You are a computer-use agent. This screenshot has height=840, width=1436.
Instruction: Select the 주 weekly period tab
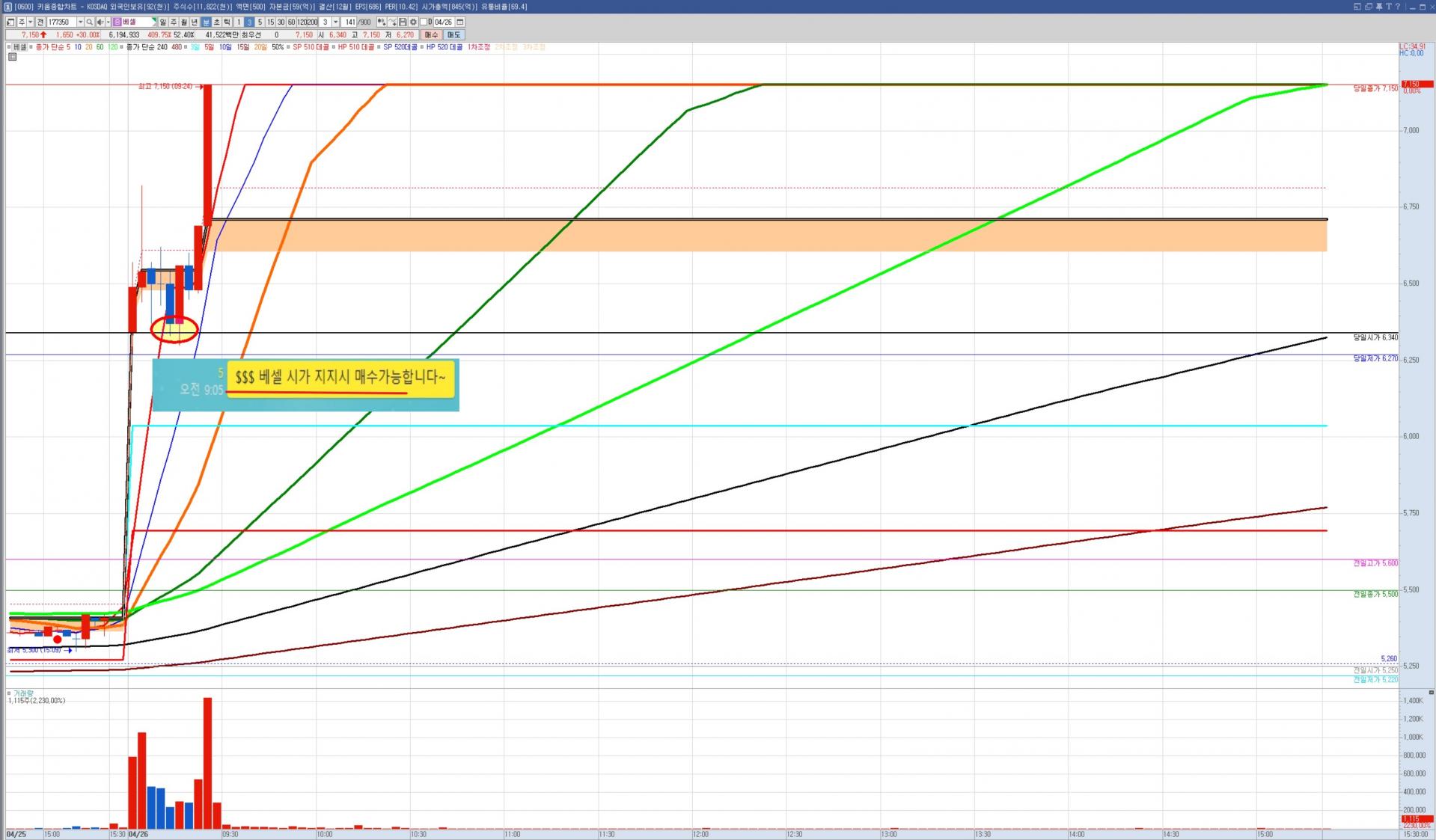[174, 22]
